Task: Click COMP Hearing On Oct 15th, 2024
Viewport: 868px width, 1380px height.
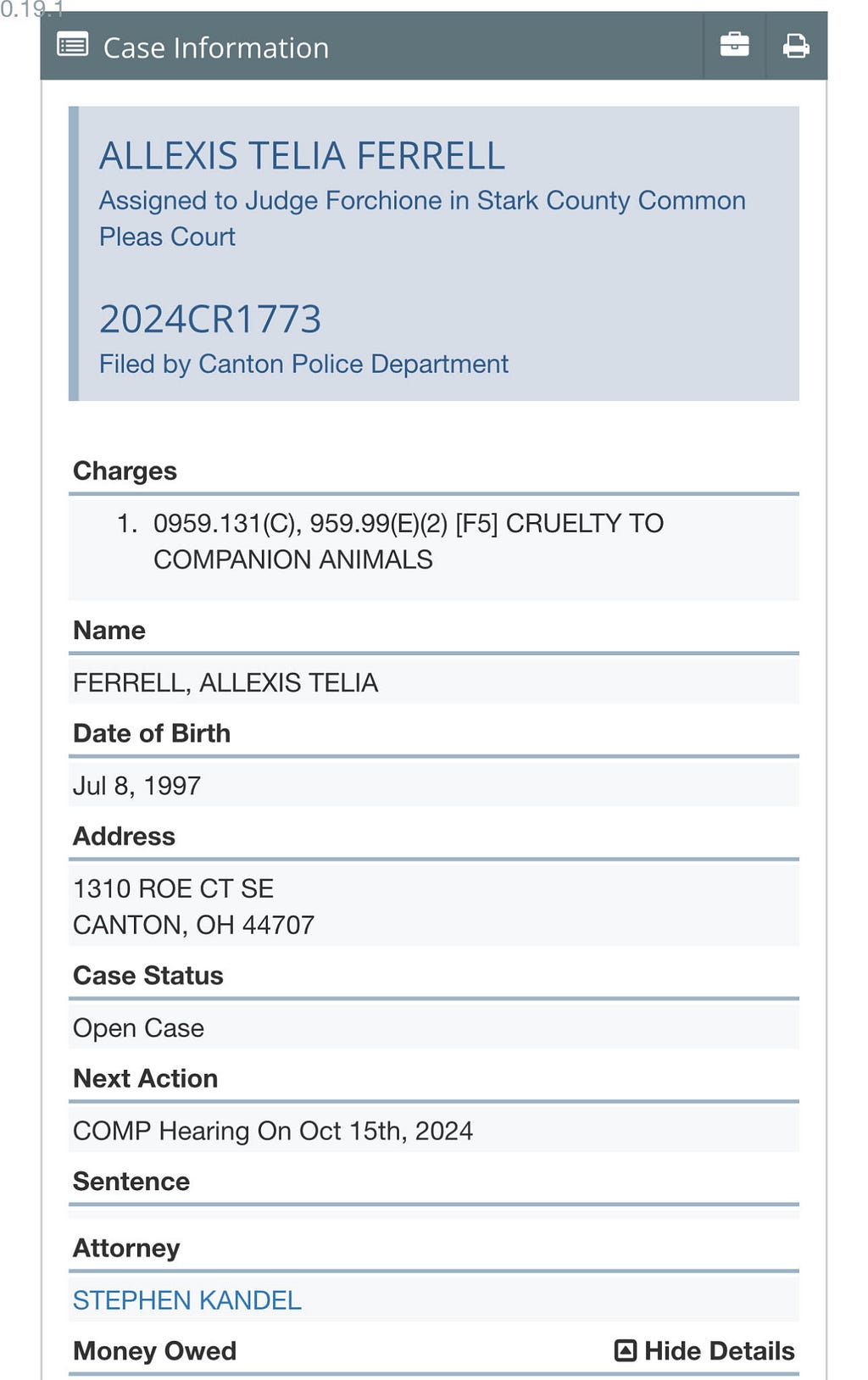Action: coord(273,1130)
